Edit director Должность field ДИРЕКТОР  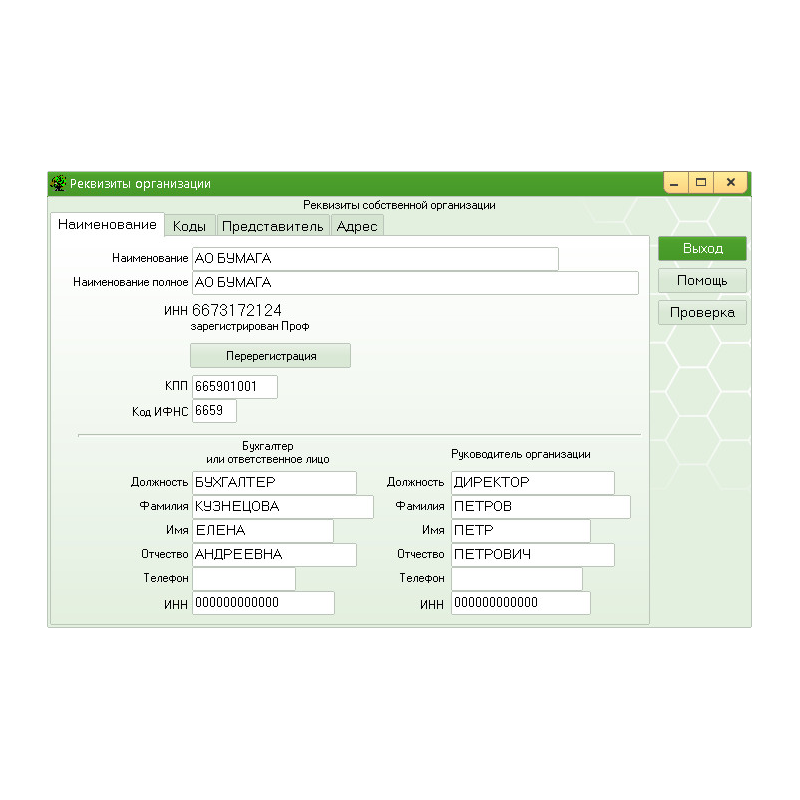click(532, 482)
